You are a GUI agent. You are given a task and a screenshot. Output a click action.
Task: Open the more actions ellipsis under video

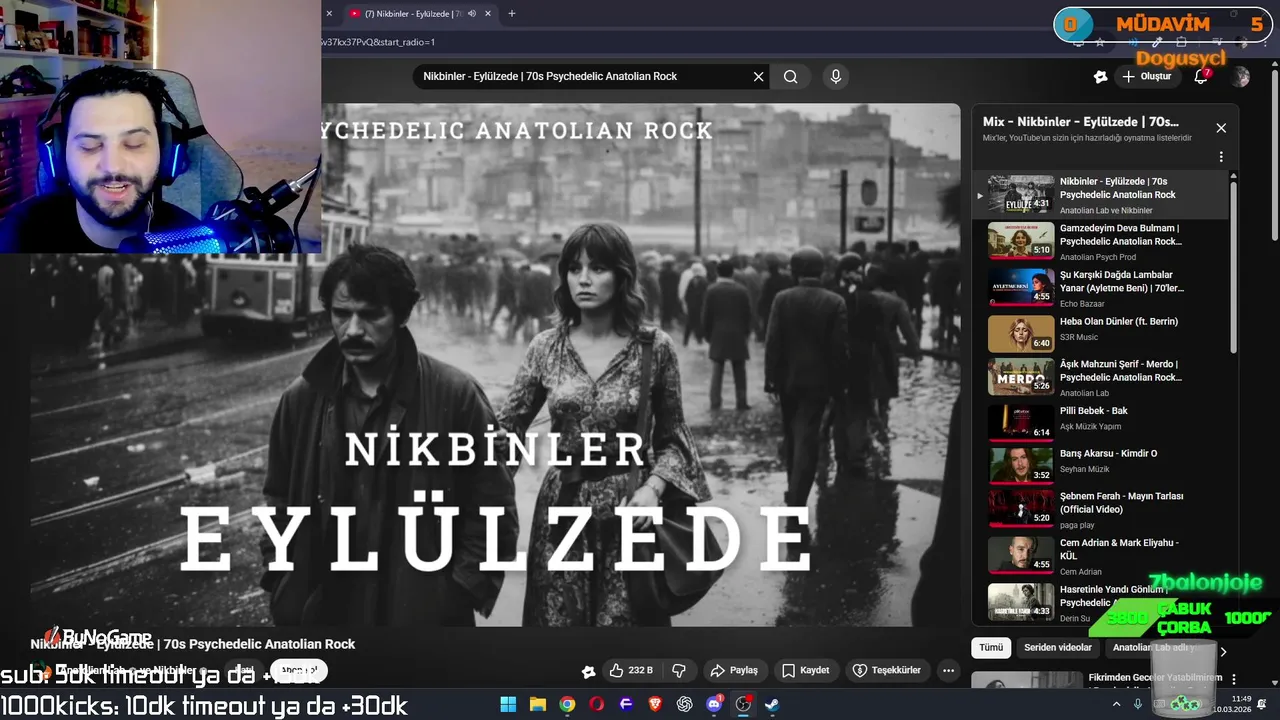coord(948,670)
